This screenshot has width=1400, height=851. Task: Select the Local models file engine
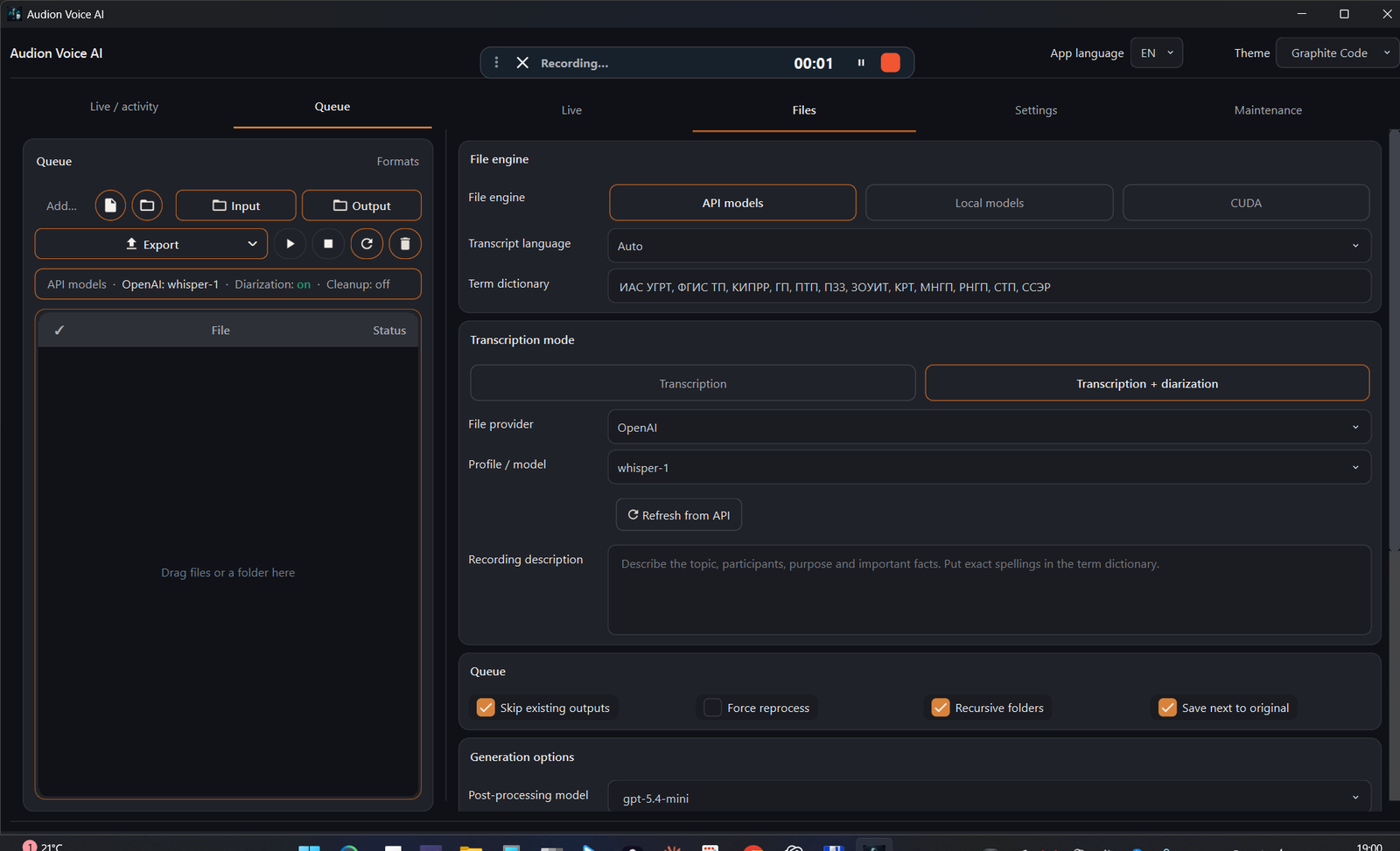coord(990,203)
